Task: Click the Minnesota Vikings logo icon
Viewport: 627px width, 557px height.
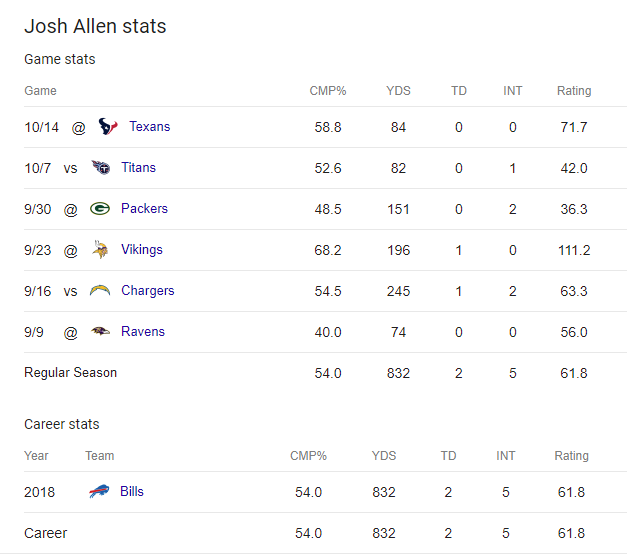Action: click(100, 249)
